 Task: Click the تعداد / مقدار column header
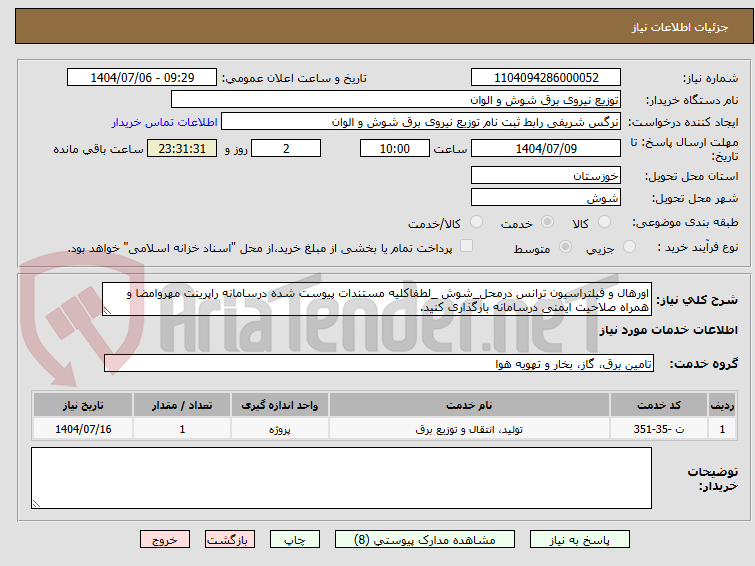(x=182, y=405)
